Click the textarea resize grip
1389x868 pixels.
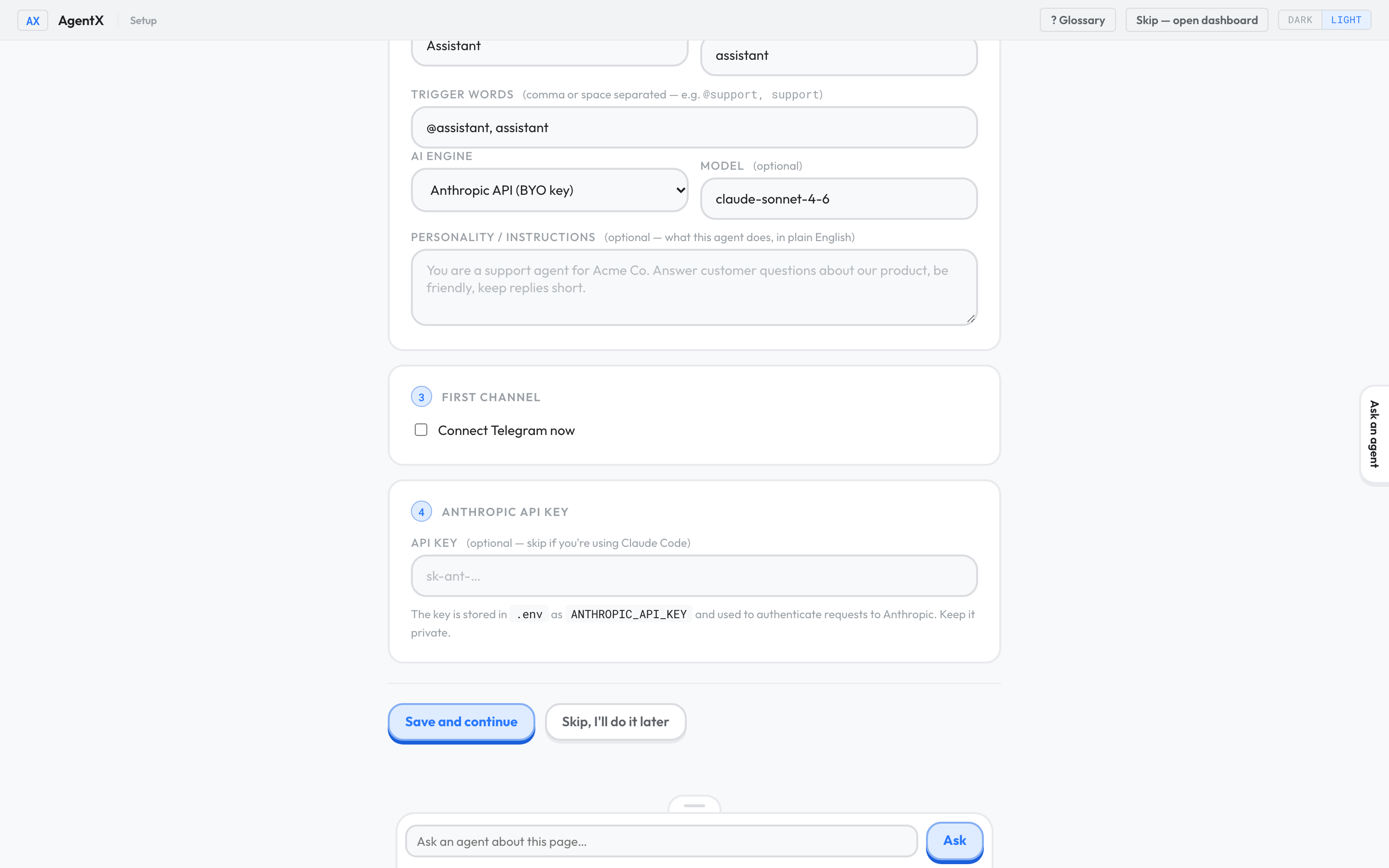[970, 319]
